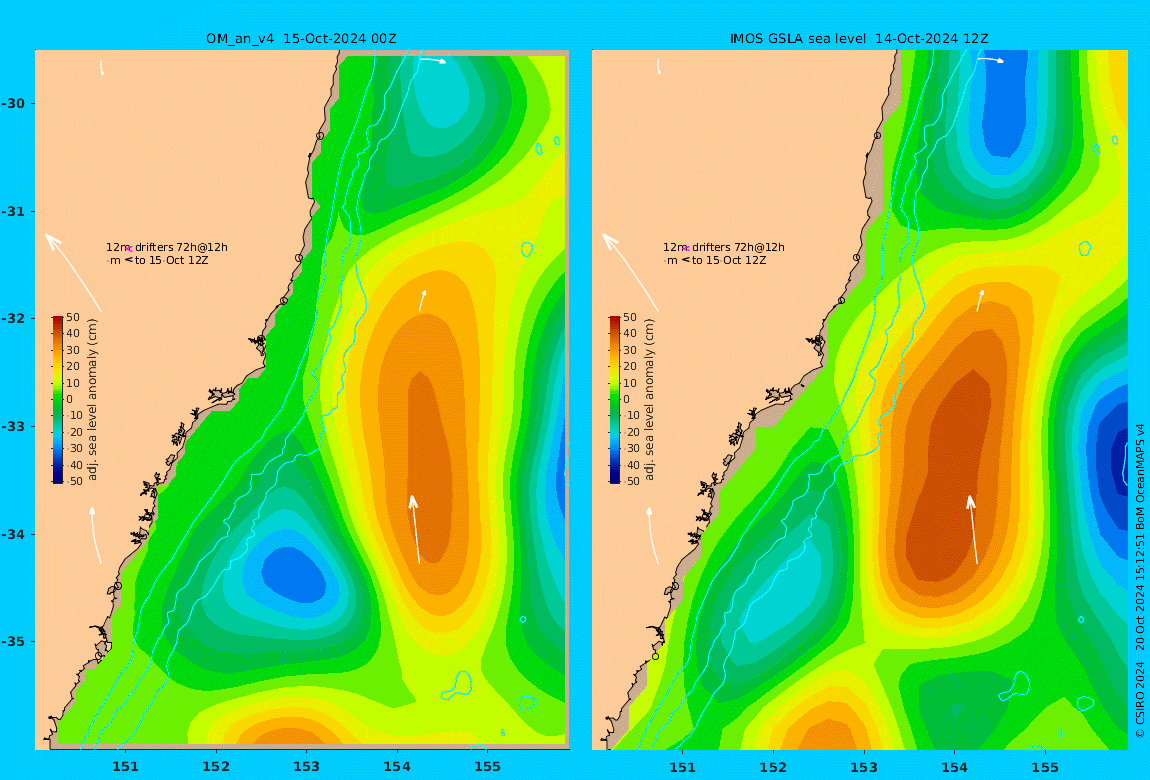
Task: Select the -35 latitude axis label
Action: pyautogui.click(x=13, y=641)
